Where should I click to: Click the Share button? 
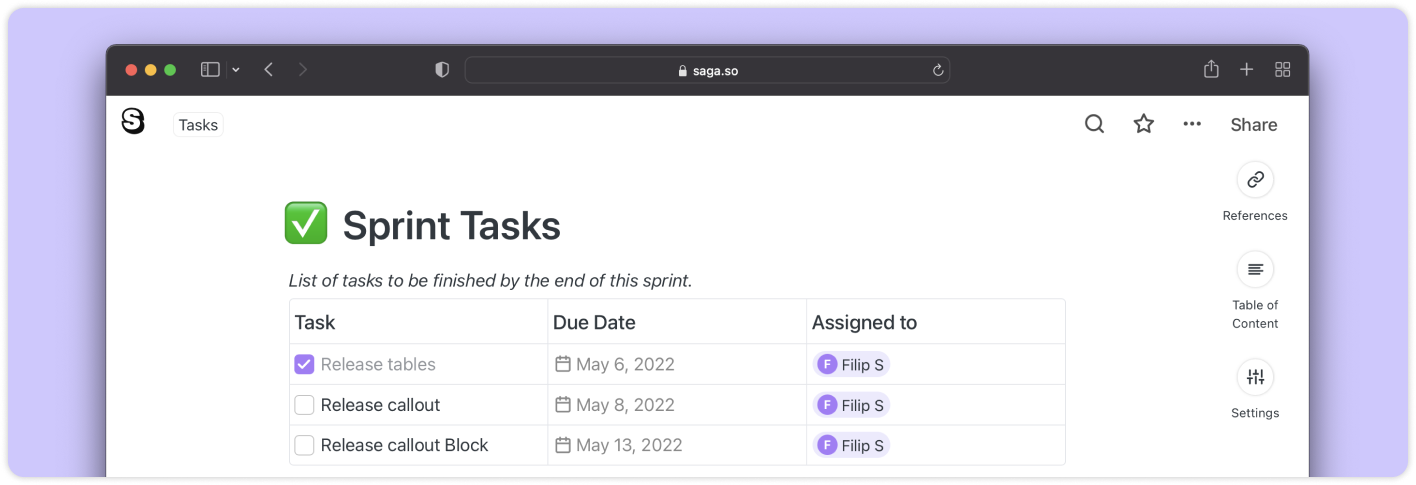[x=1254, y=125]
